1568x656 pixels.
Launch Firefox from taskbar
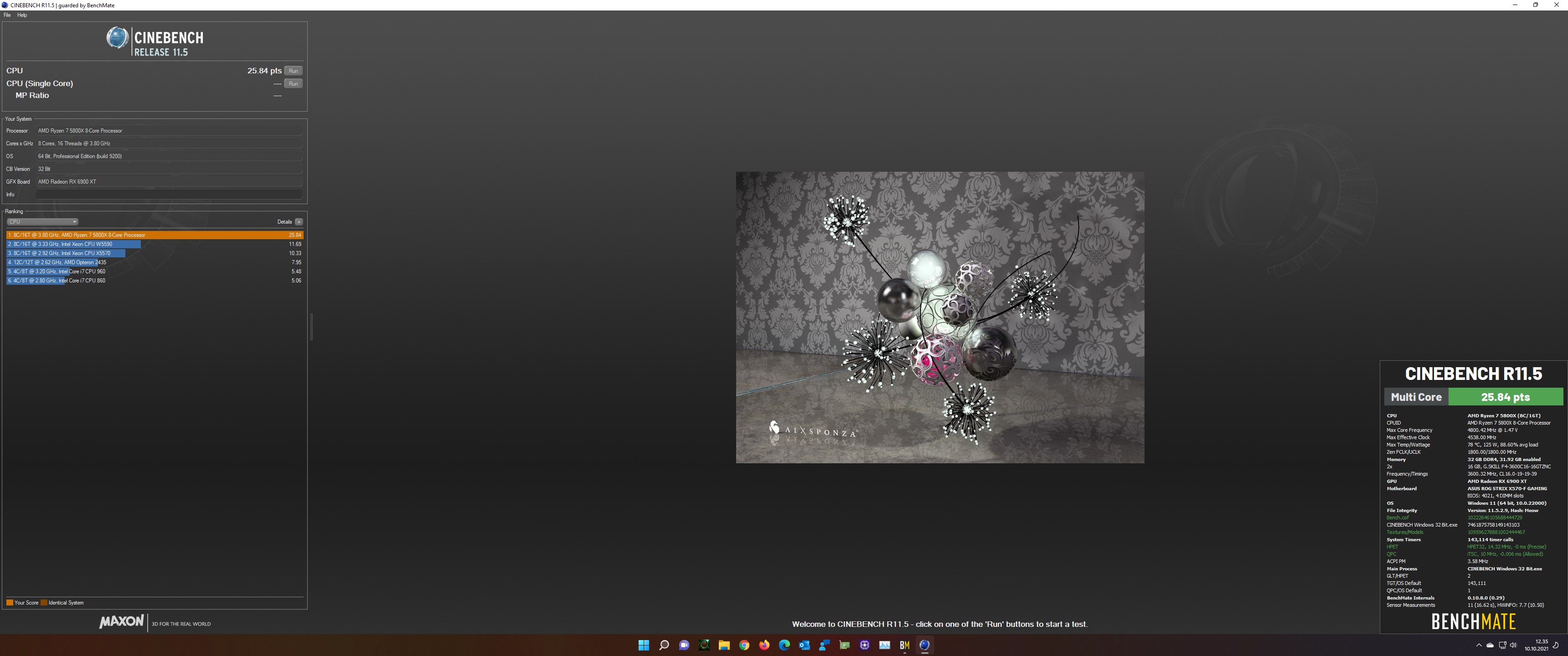(x=764, y=645)
